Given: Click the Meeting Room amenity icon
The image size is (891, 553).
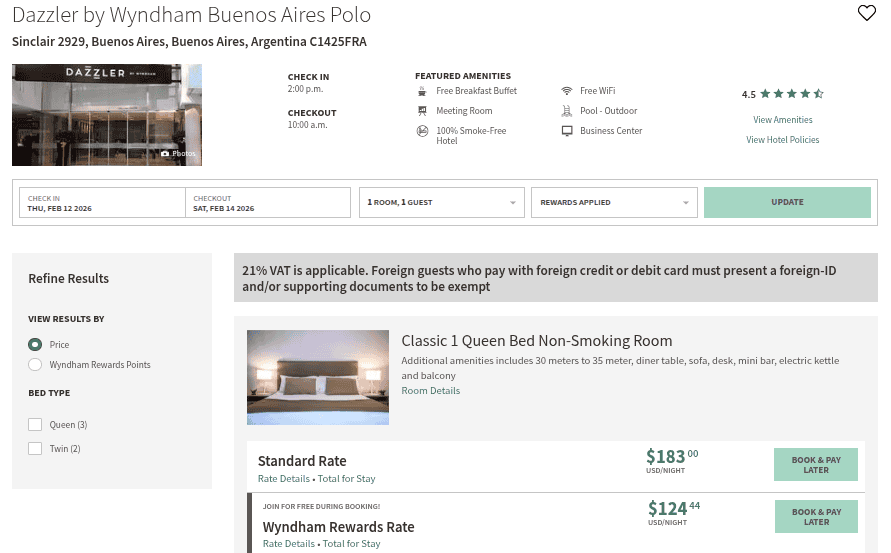Looking at the screenshot, I should pos(422,111).
